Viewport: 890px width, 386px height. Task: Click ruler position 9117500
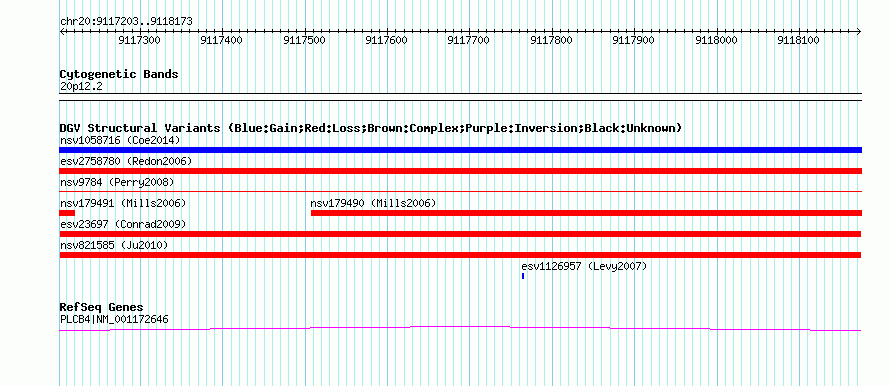[304, 40]
